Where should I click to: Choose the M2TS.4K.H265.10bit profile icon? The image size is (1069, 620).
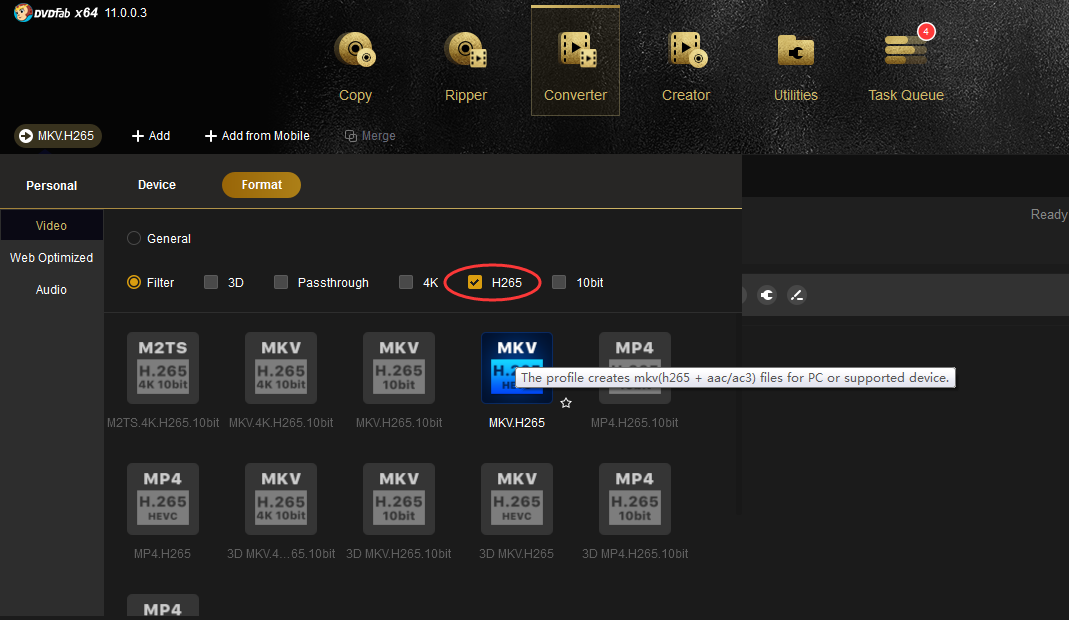coord(163,368)
